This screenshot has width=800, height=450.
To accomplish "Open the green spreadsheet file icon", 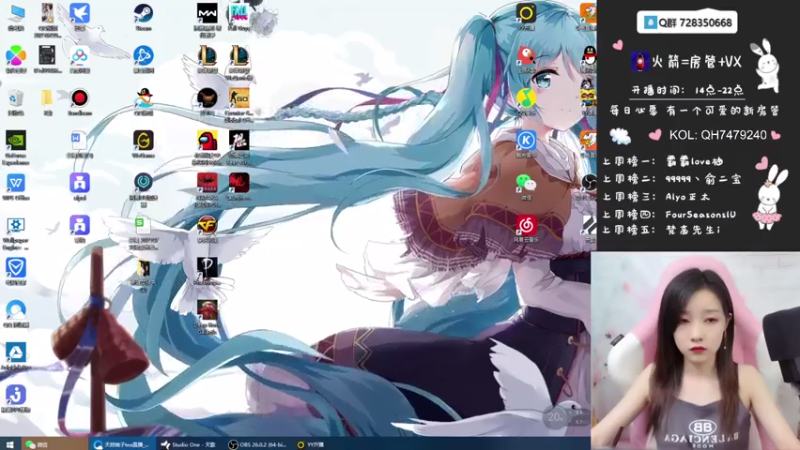I will [x=143, y=225].
